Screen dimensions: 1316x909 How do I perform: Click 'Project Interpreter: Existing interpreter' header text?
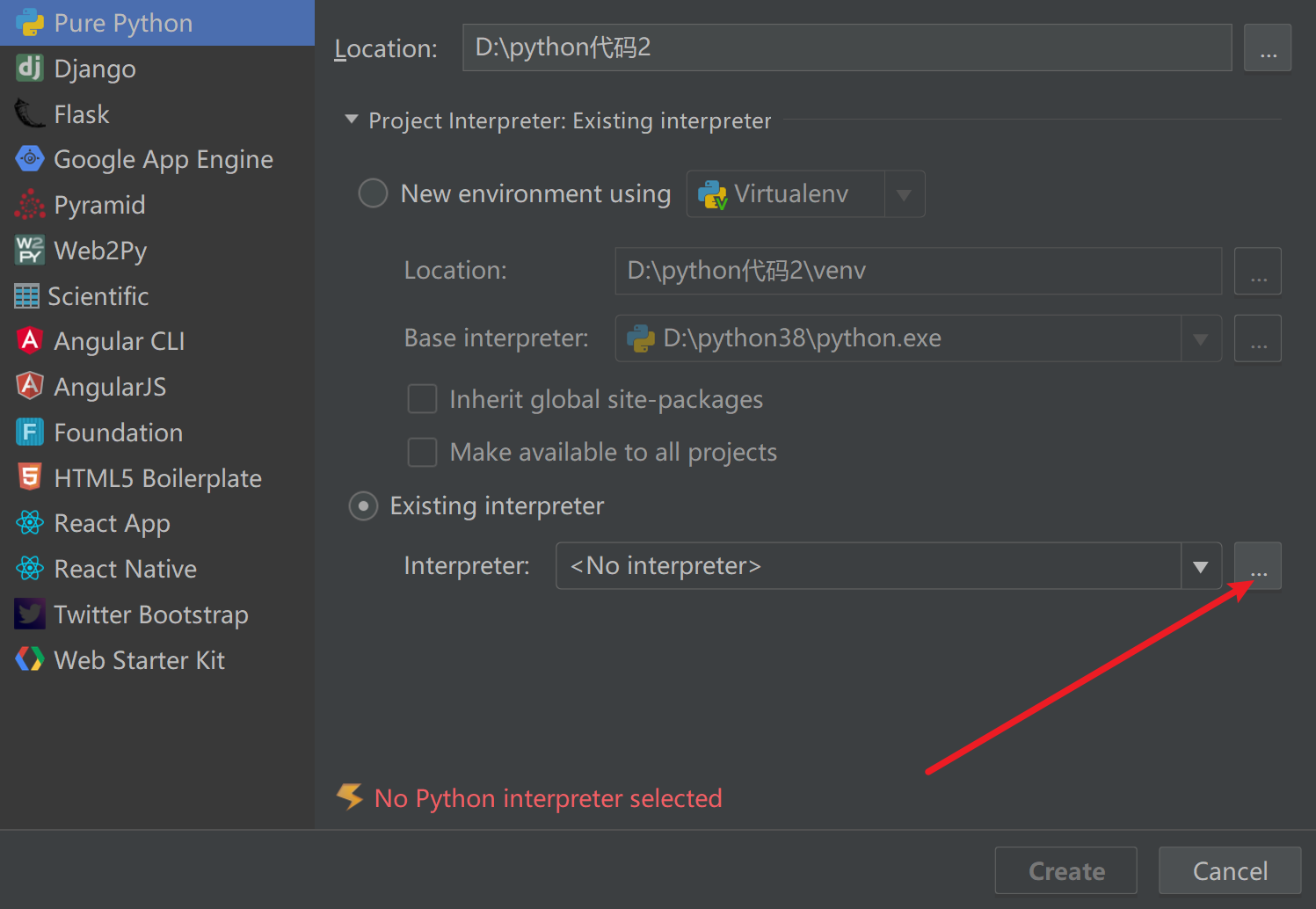570,120
